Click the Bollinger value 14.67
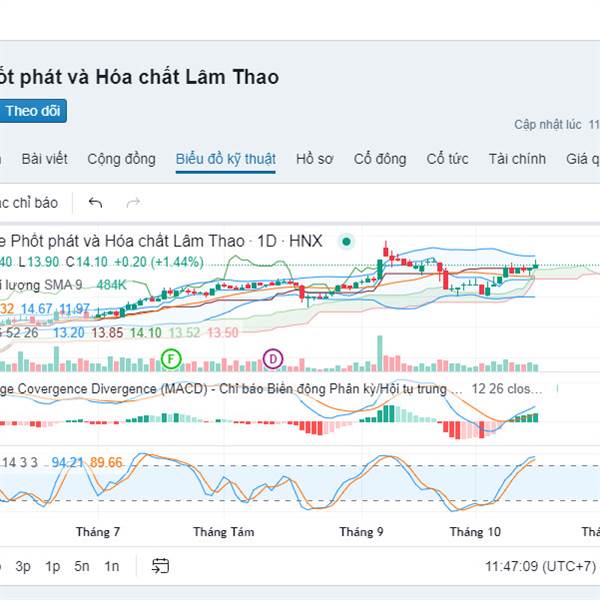600x600 pixels. [36, 308]
